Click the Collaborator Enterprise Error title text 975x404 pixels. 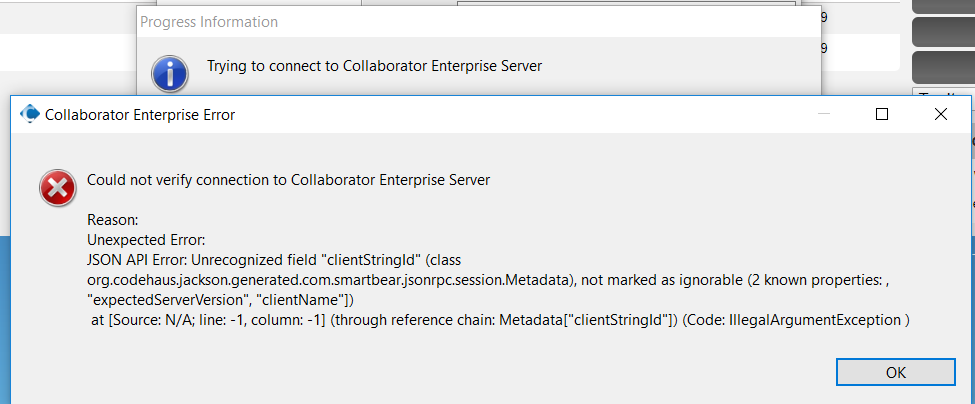[x=140, y=115]
